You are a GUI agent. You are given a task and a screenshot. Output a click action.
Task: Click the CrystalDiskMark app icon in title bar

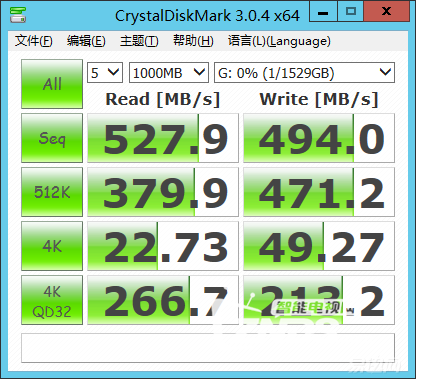pyautogui.click(x=18, y=15)
